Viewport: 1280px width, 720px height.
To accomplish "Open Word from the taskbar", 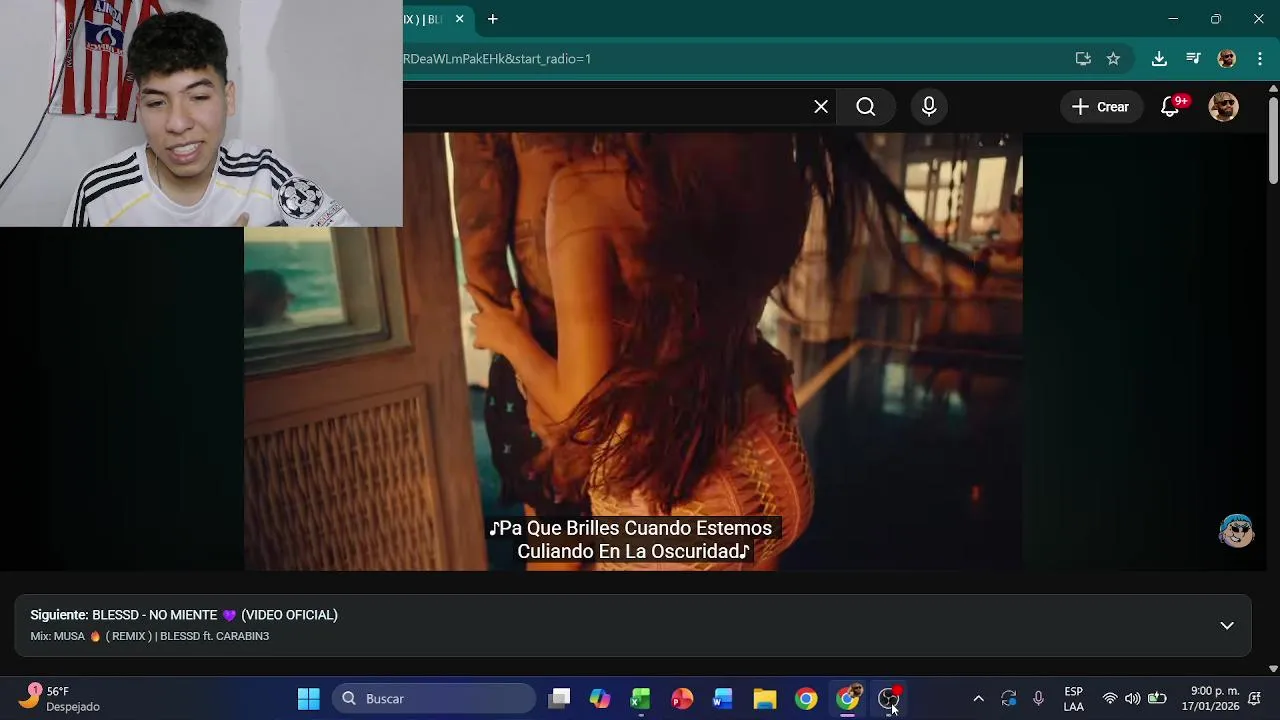I will point(723,699).
